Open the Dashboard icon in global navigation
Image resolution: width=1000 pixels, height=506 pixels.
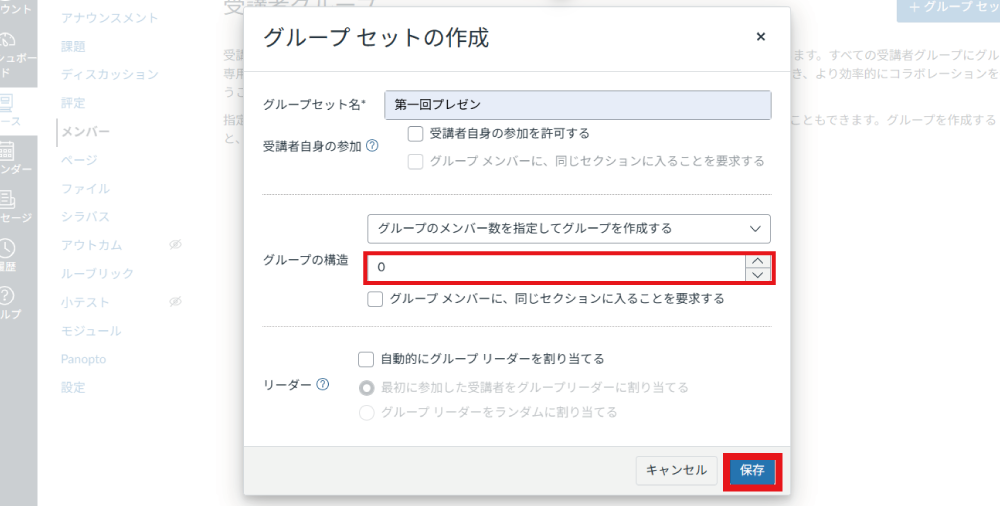tap(8, 41)
